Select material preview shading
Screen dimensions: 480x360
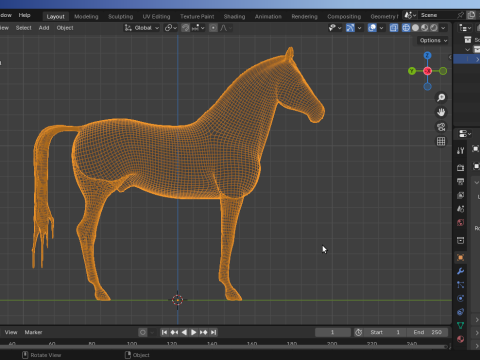click(424, 28)
